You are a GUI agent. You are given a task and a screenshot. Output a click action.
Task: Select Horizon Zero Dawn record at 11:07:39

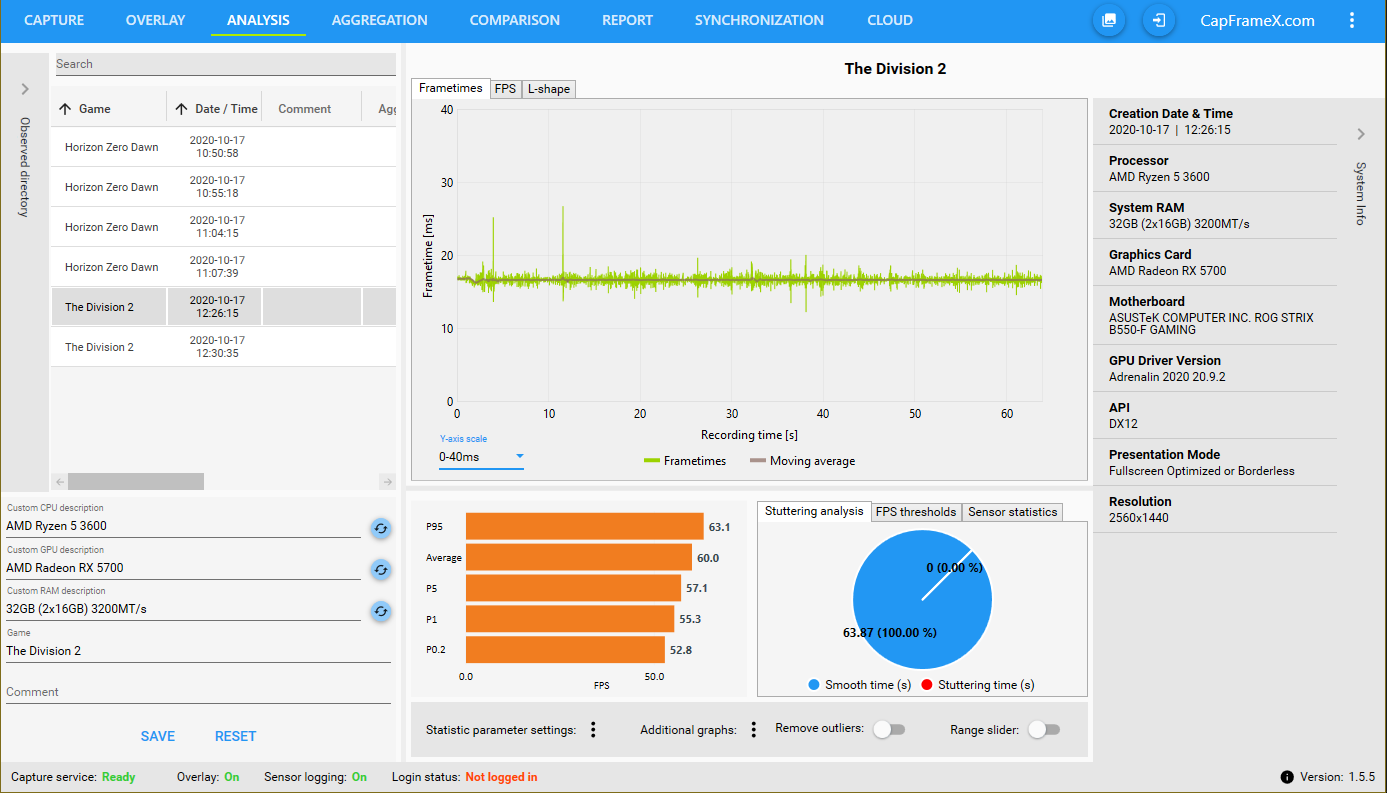pos(223,267)
